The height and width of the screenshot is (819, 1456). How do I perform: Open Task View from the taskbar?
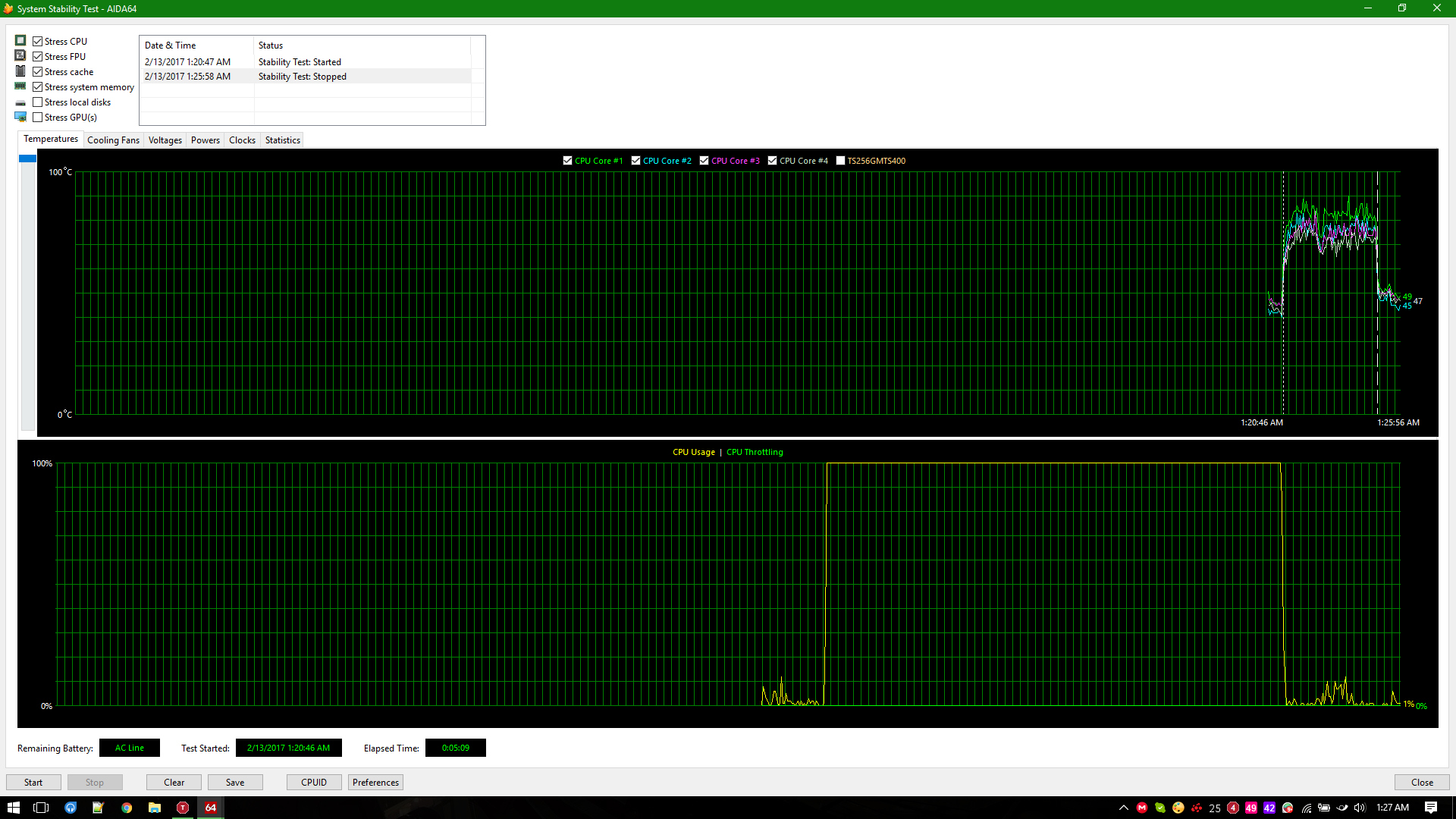tap(42, 808)
